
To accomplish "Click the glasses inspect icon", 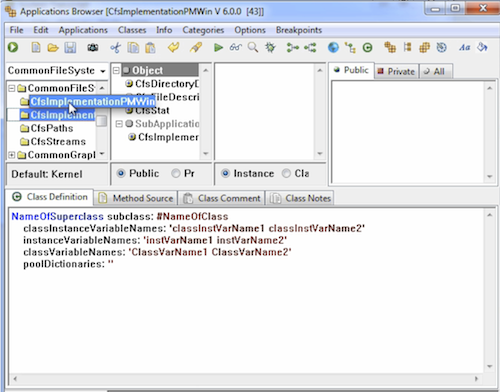I will pos(235,48).
